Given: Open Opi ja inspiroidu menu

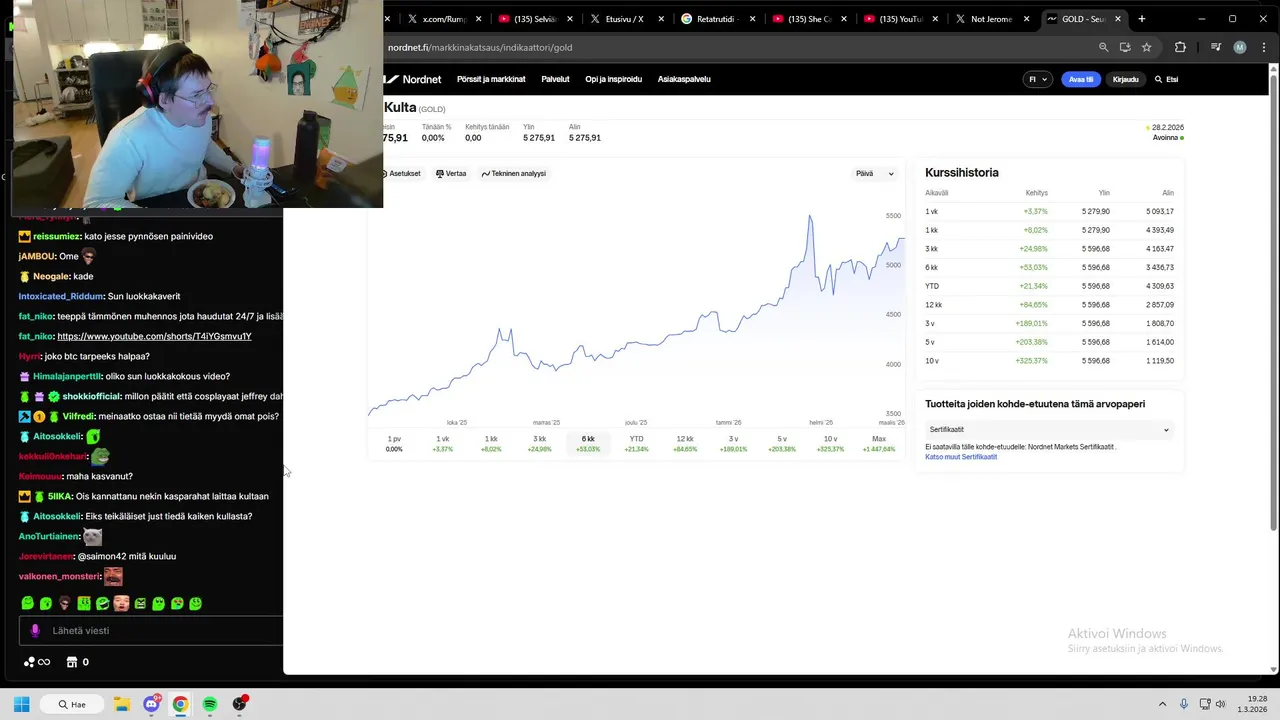Looking at the screenshot, I should tap(613, 79).
